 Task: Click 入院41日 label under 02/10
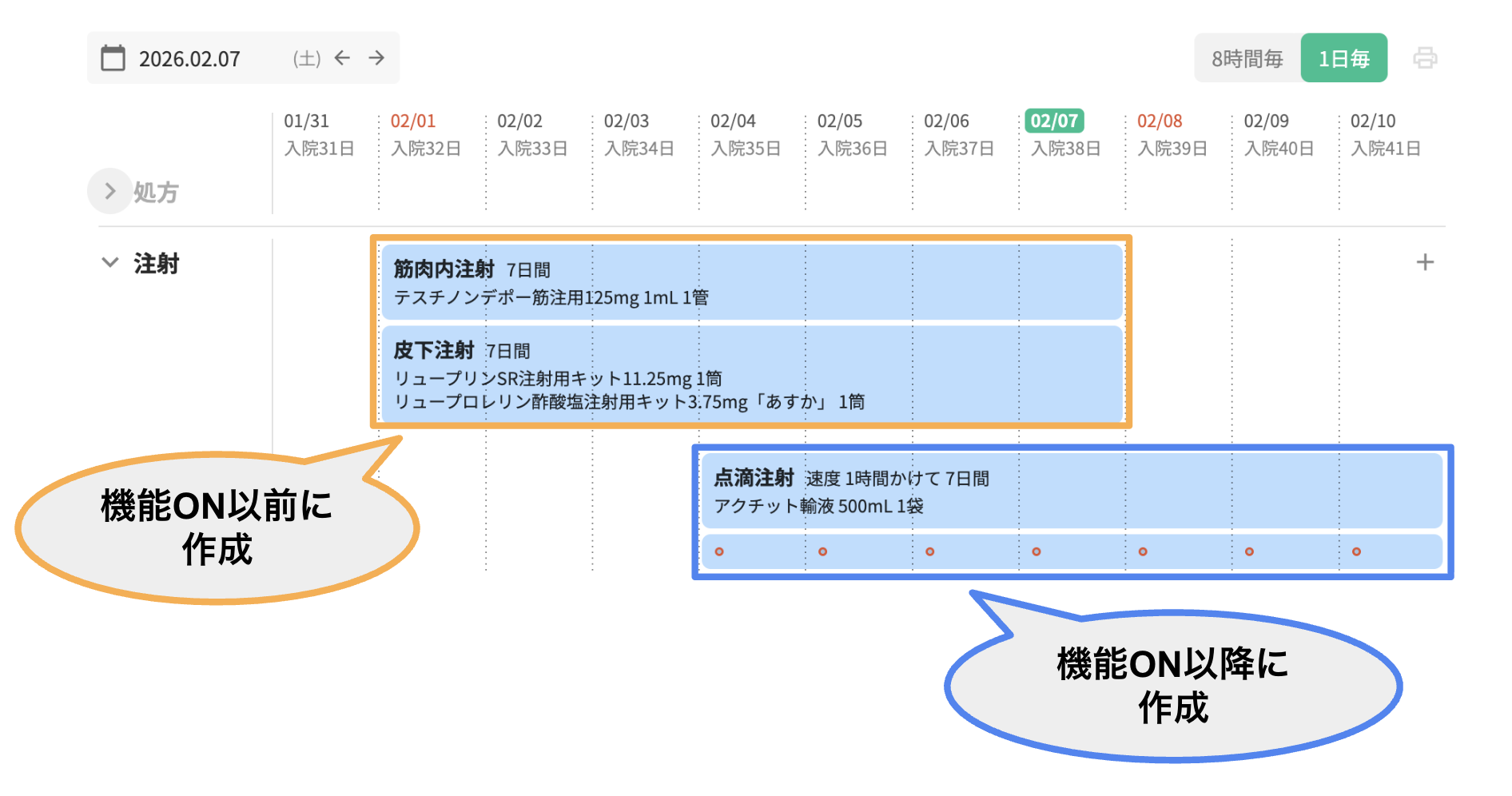(1387, 149)
